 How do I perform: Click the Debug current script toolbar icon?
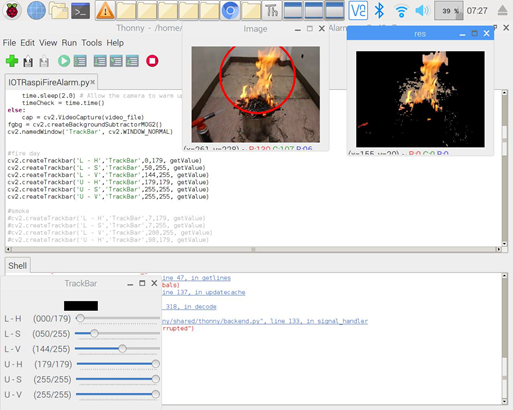pyautogui.click(x=80, y=61)
